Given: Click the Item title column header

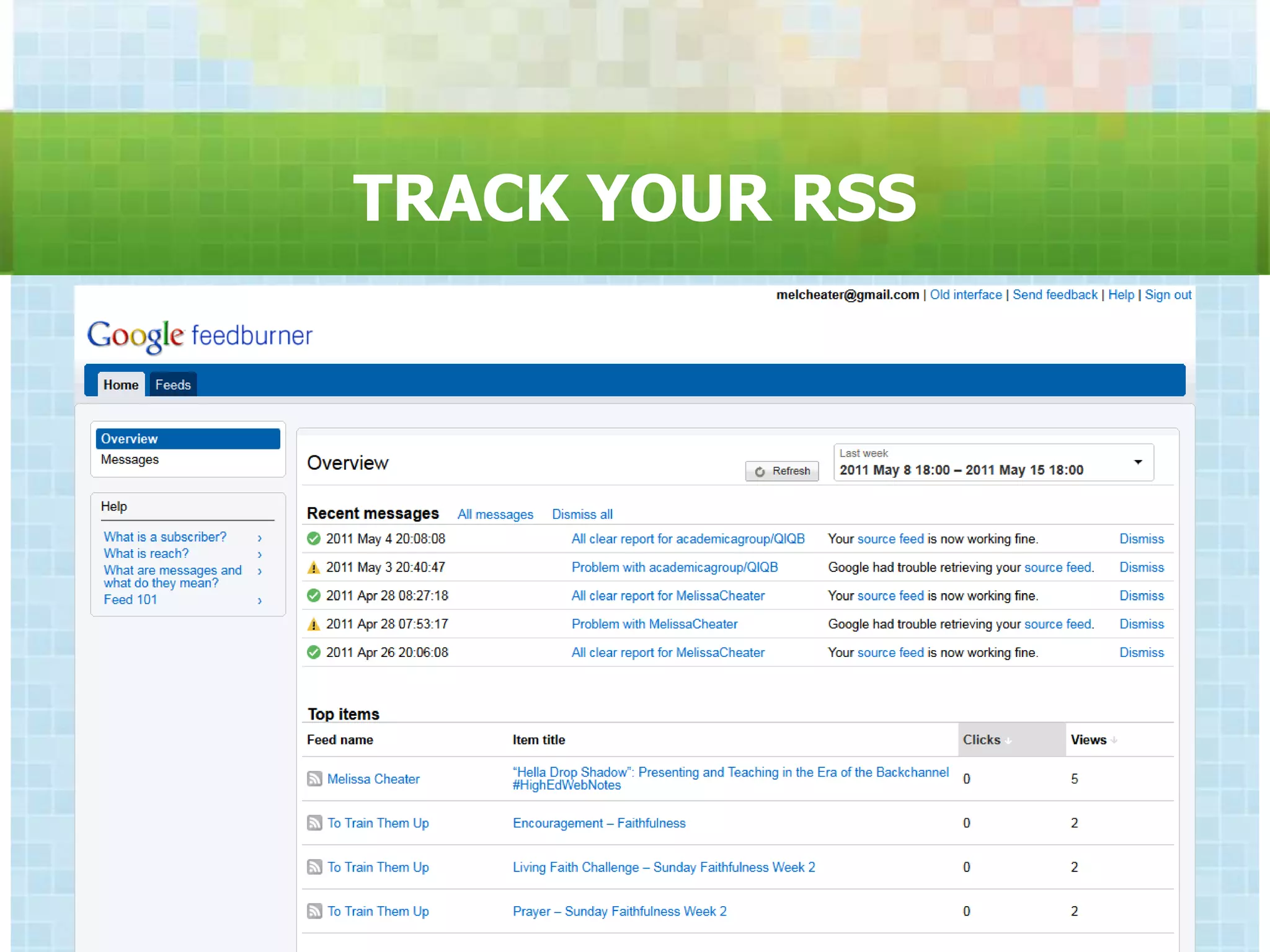Looking at the screenshot, I should (538, 739).
